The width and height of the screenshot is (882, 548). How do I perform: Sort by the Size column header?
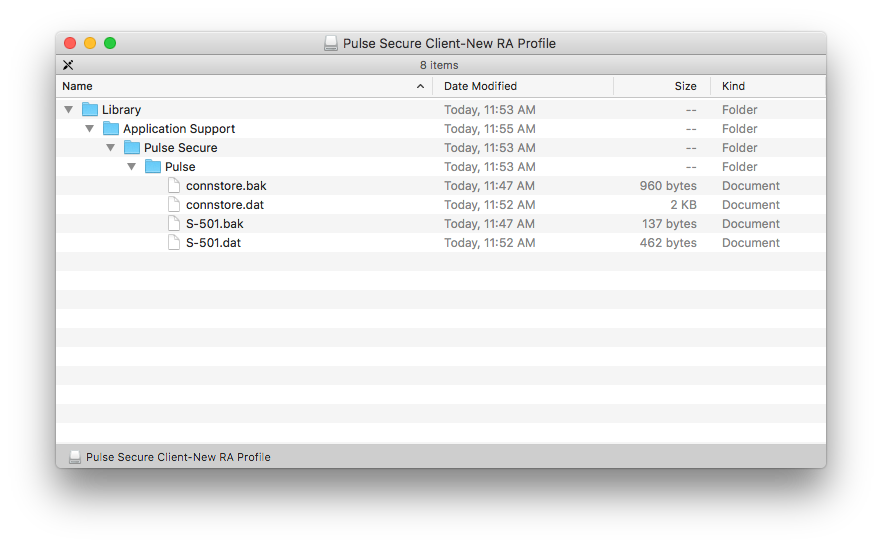point(662,86)
